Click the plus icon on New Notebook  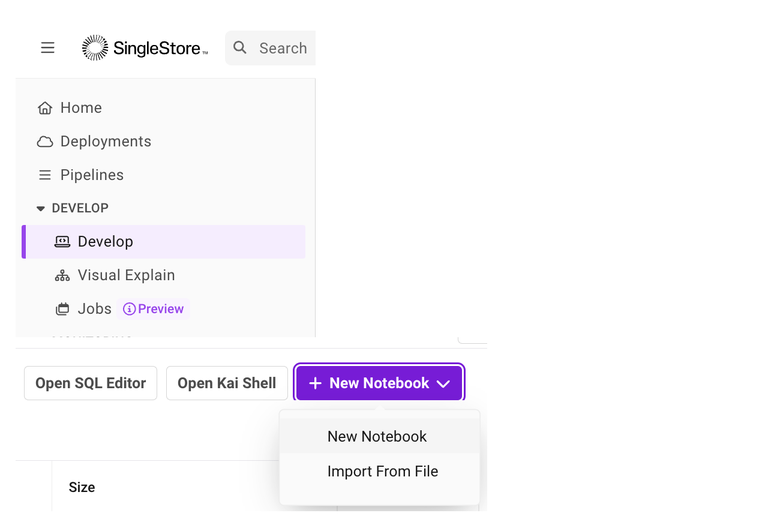pos(315,384)
